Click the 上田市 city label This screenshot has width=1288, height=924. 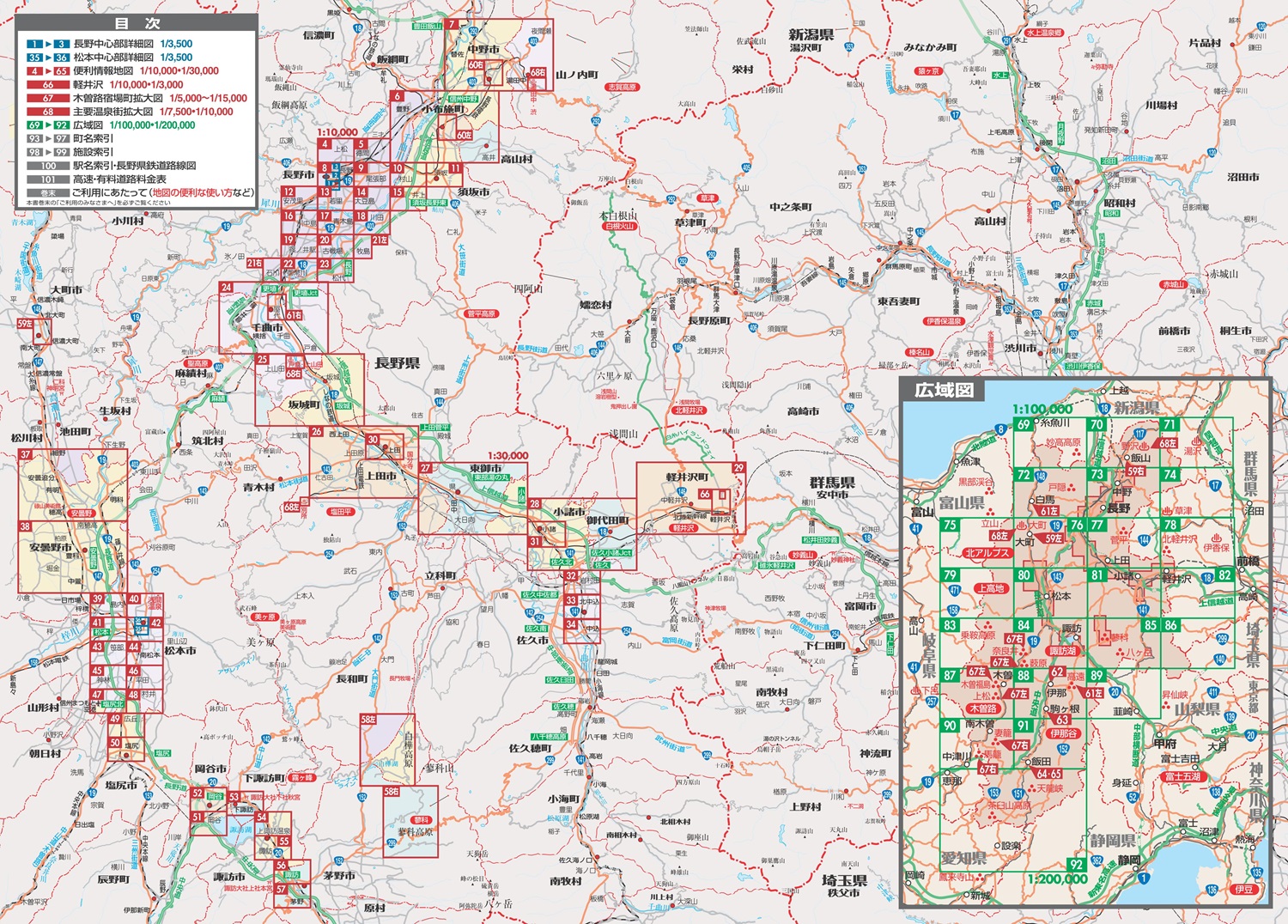380,476
